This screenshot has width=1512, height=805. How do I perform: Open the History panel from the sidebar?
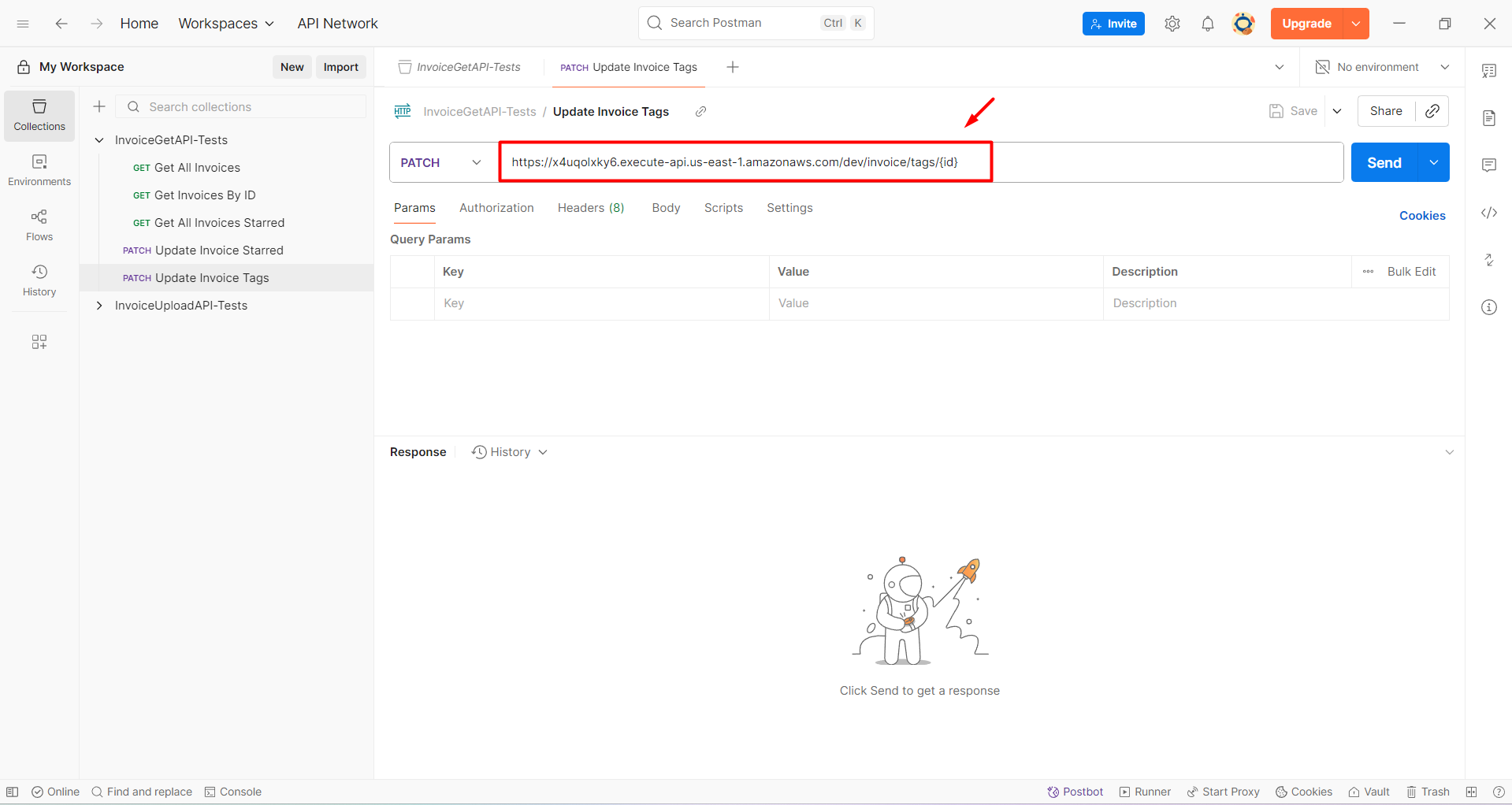pyautogui.click(x=39, y=280)
